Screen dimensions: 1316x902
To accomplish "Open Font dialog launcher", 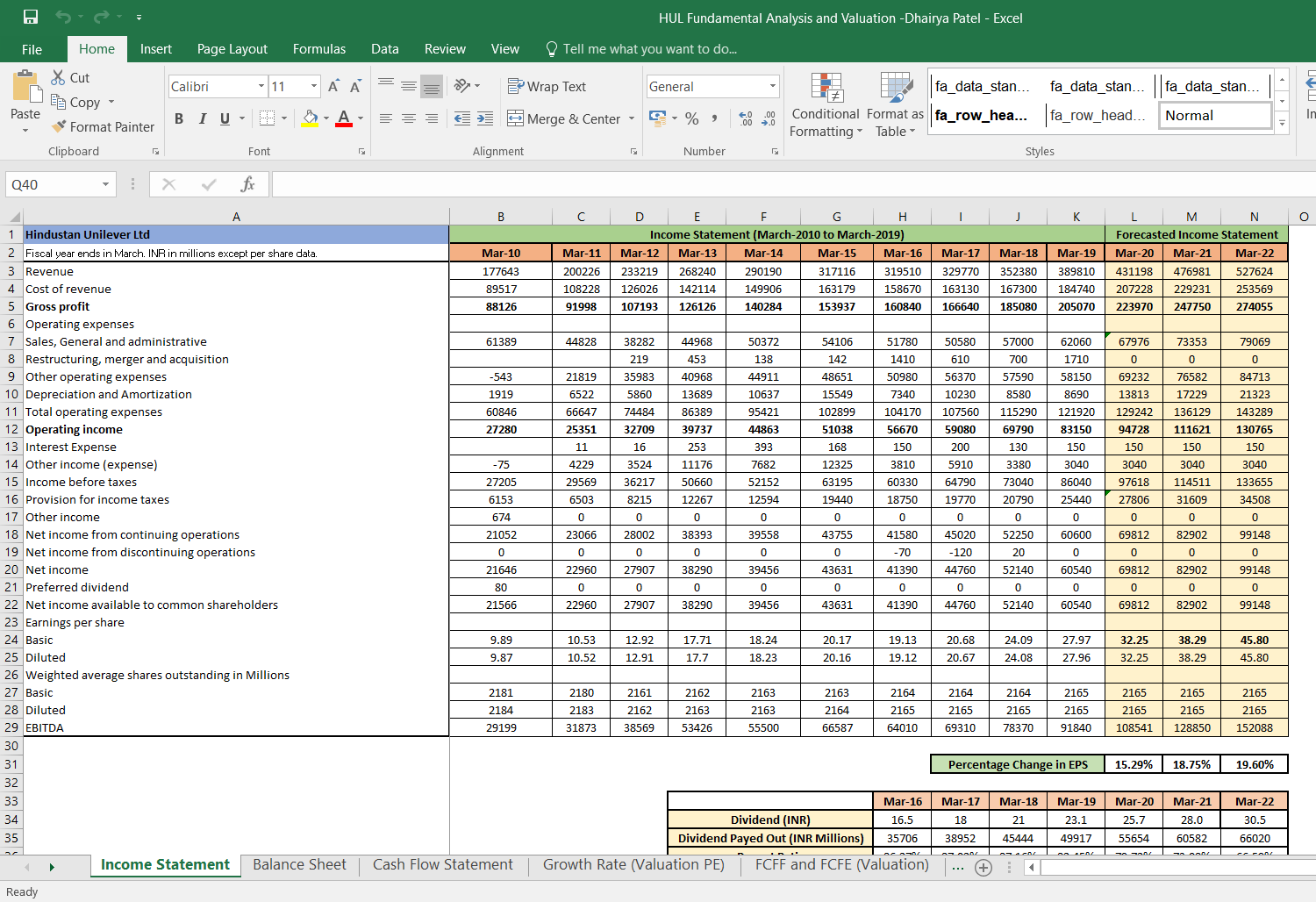I will pyautogui.click(x=361, y=152).
